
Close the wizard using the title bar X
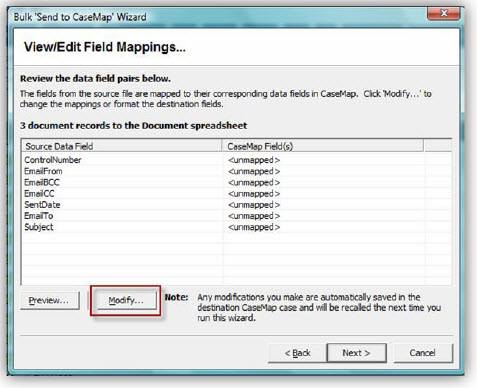pos(444,14)
